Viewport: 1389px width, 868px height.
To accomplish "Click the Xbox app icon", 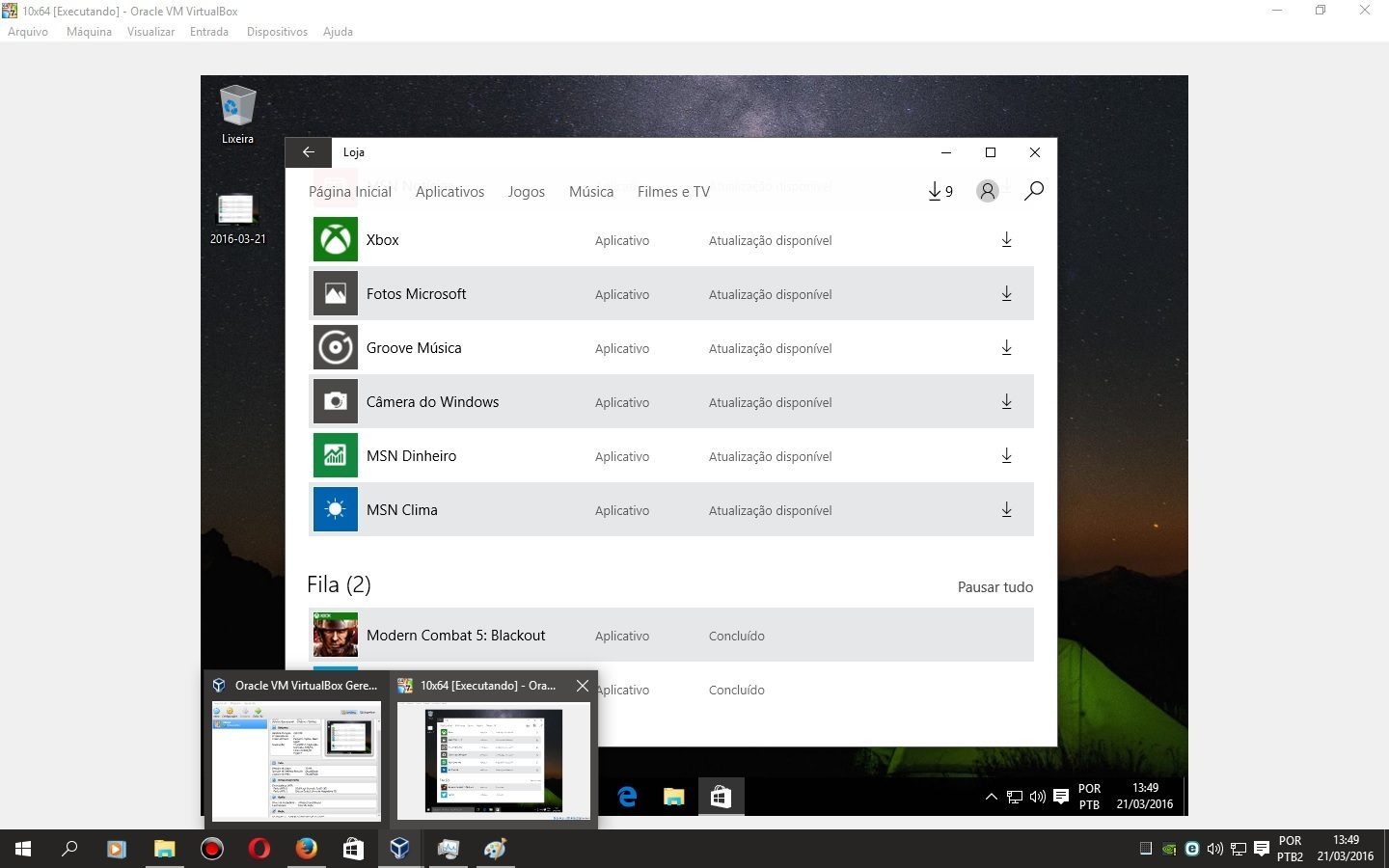I will click(336, 239).
